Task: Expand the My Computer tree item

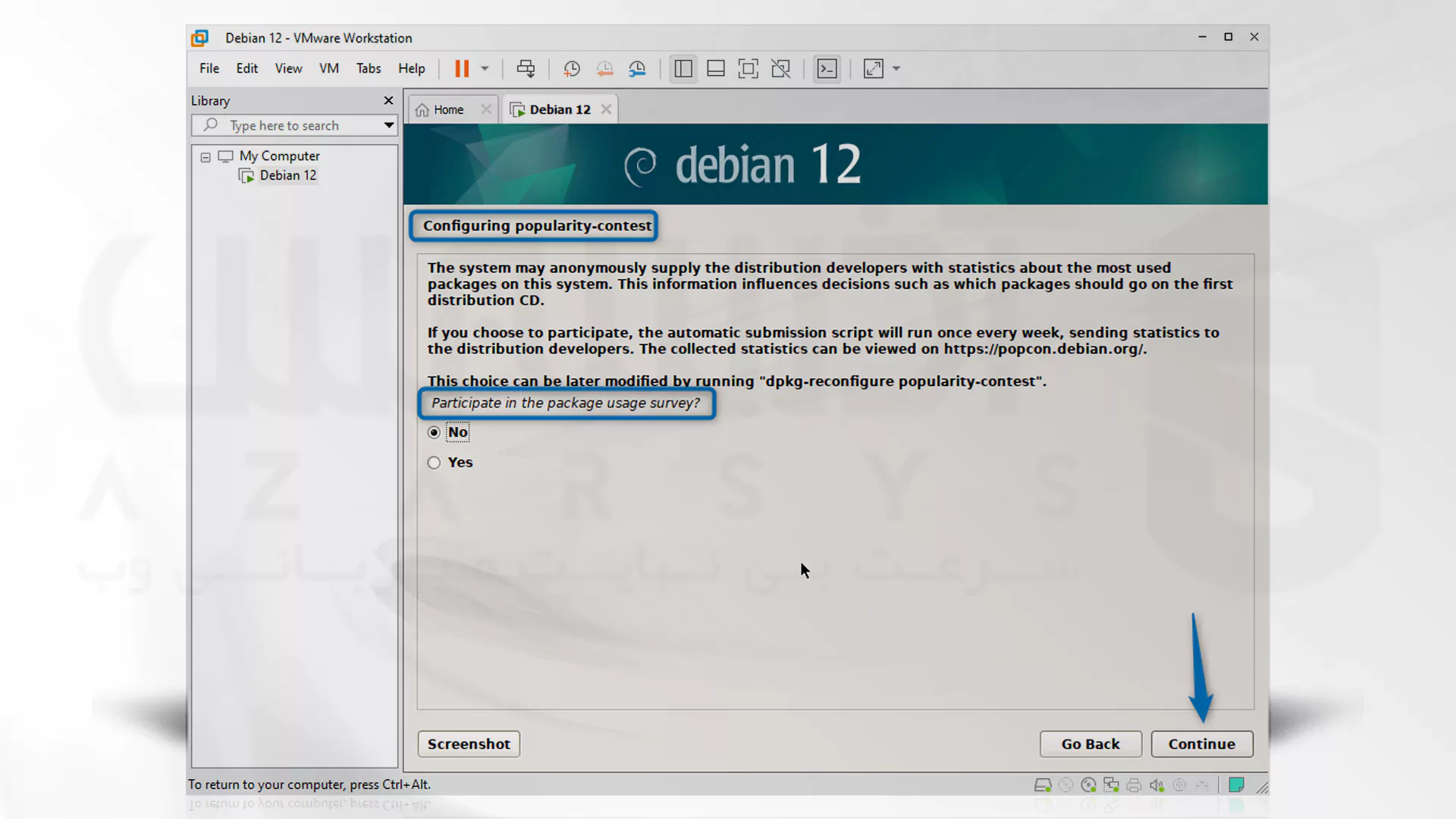Action: tap(204, 155)
